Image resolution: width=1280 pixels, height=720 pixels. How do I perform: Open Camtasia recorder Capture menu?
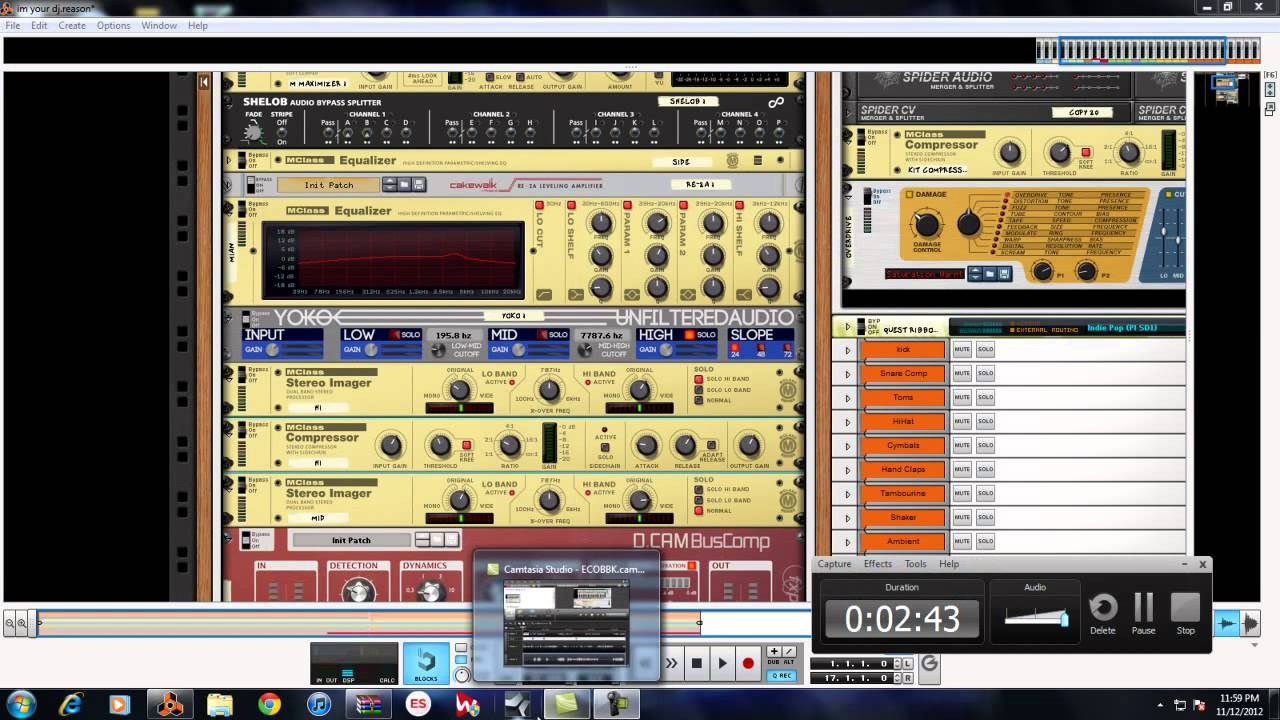[834, 564]
